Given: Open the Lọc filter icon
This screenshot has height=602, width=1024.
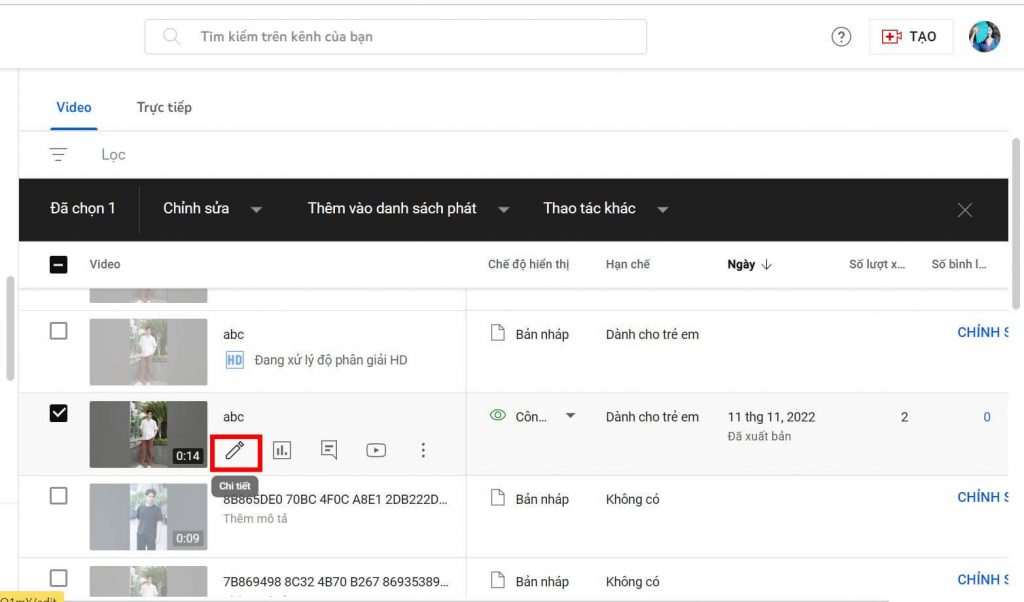Looking at the screenshot, I should (x=57, y=154).
